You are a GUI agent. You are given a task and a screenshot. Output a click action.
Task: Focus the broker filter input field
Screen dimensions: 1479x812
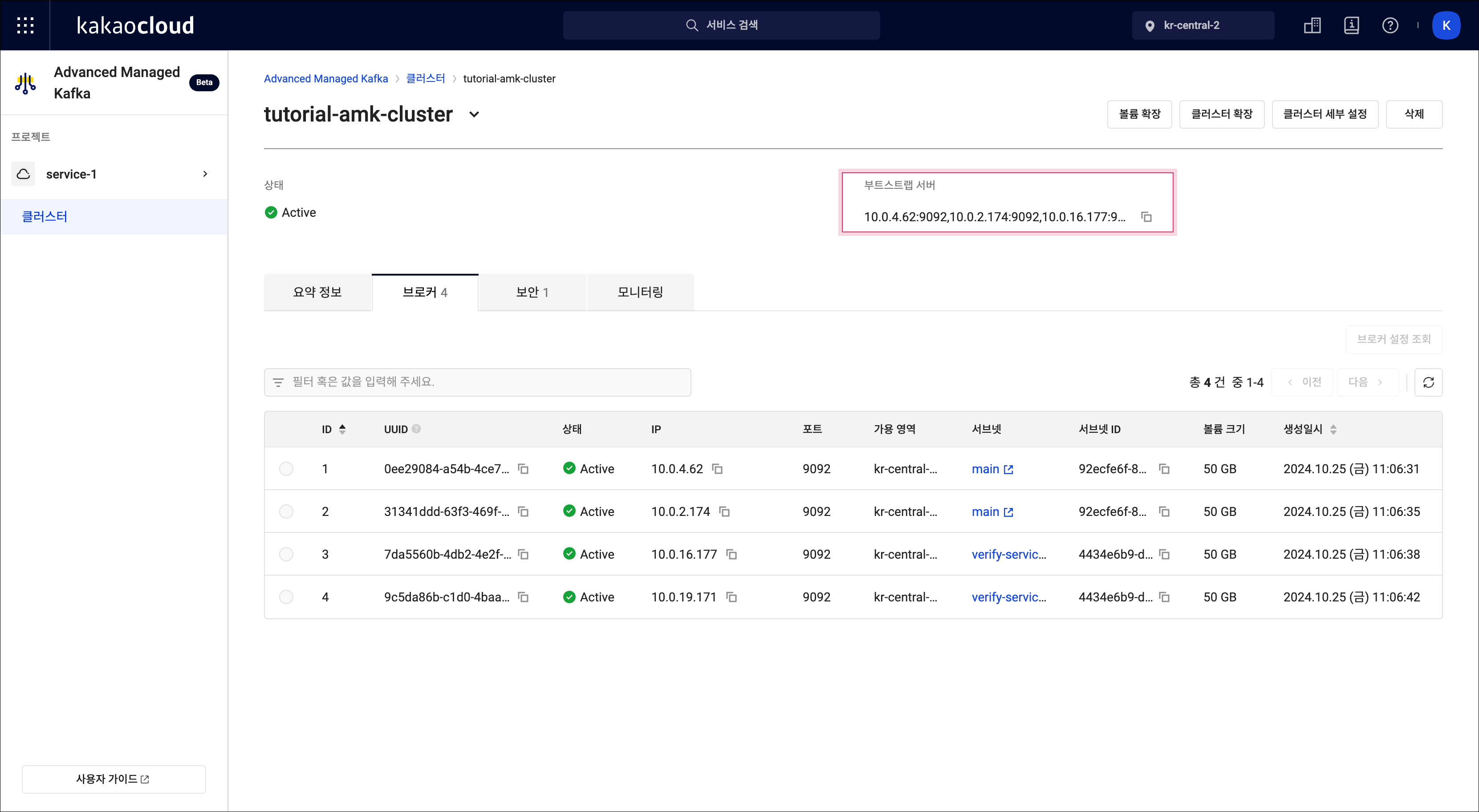click(x=477, y=382)
